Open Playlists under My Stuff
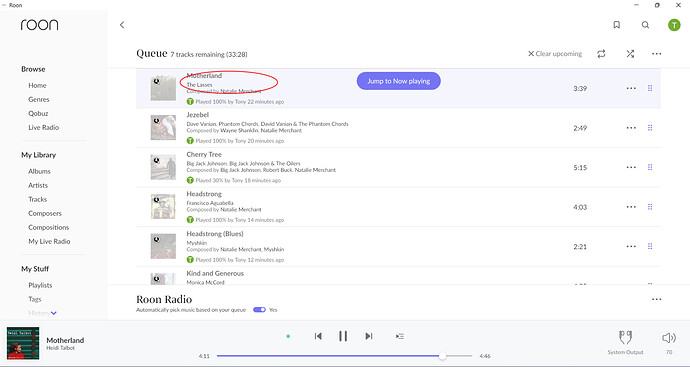690x367 pixels. tap(40, 285)
